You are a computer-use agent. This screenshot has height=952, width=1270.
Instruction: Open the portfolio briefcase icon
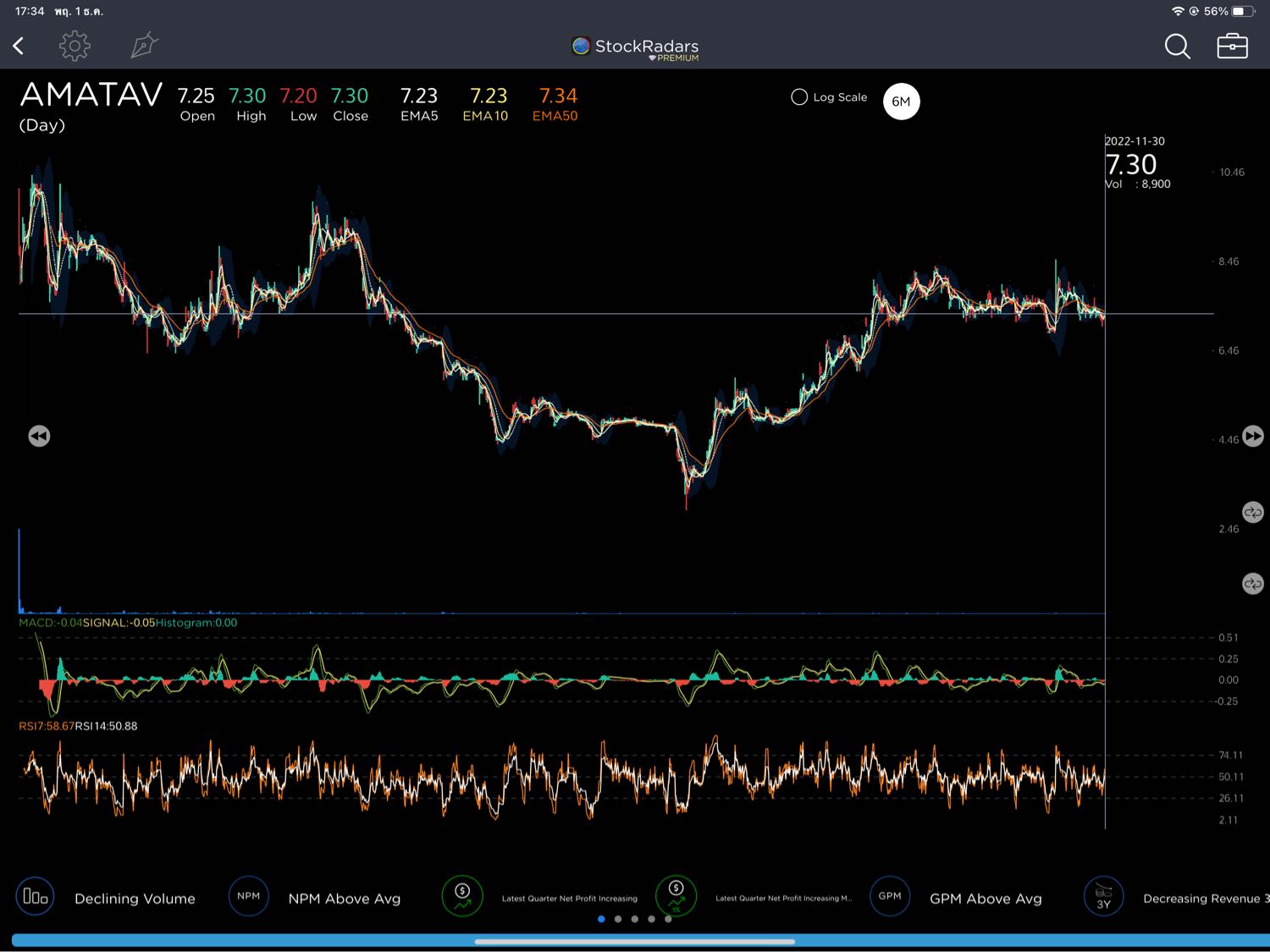point(1232,47)
